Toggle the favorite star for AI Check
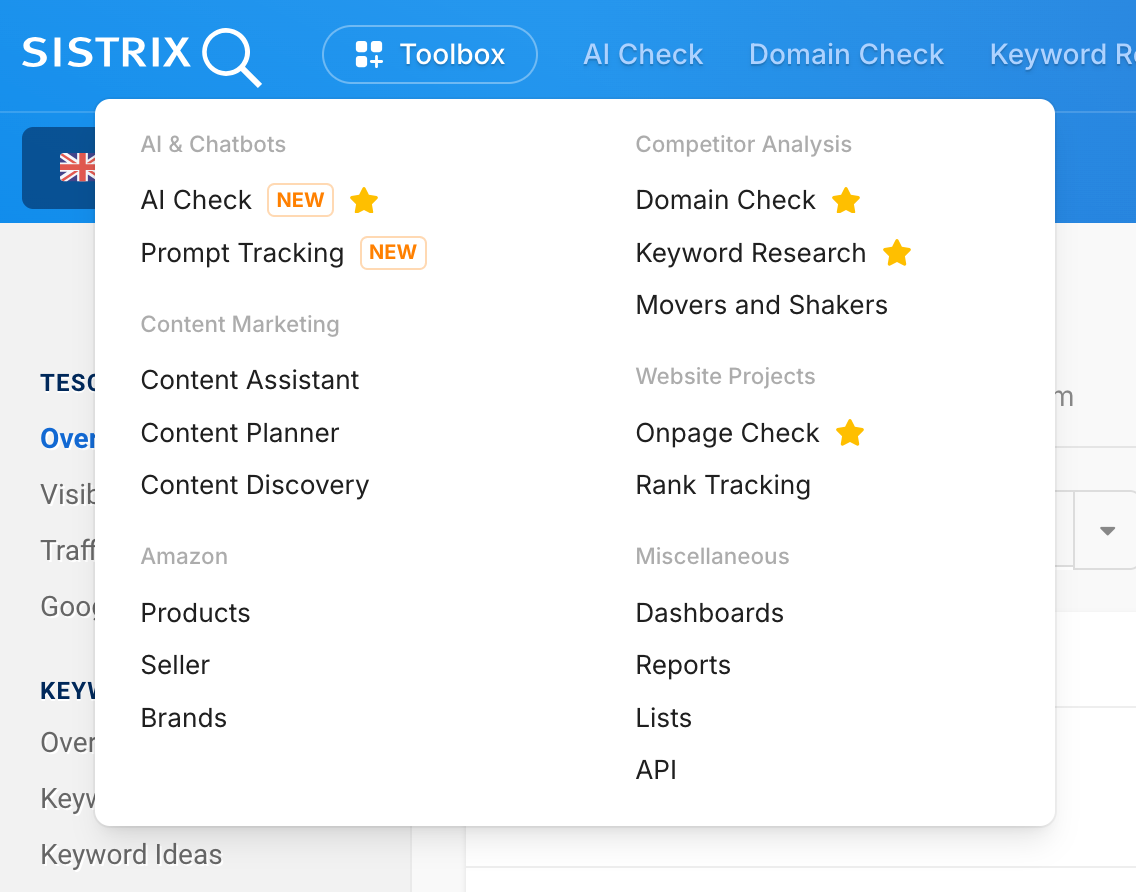The width and height of the screenshot is (1136, 892). 364,201
